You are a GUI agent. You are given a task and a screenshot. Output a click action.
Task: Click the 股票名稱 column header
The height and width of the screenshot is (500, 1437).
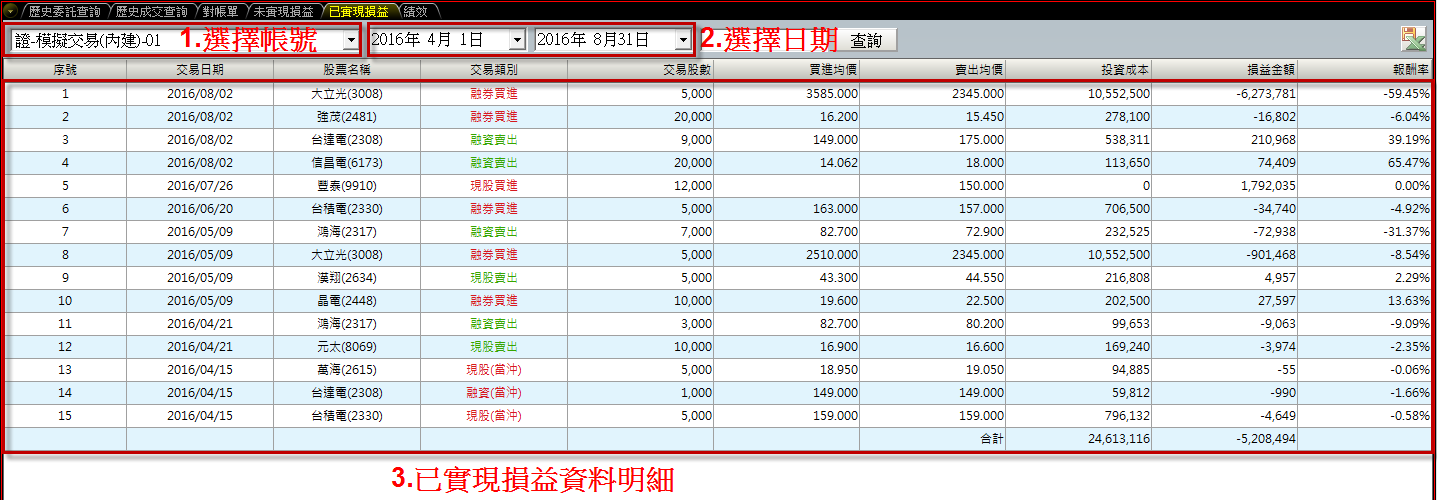coord(346,70)
